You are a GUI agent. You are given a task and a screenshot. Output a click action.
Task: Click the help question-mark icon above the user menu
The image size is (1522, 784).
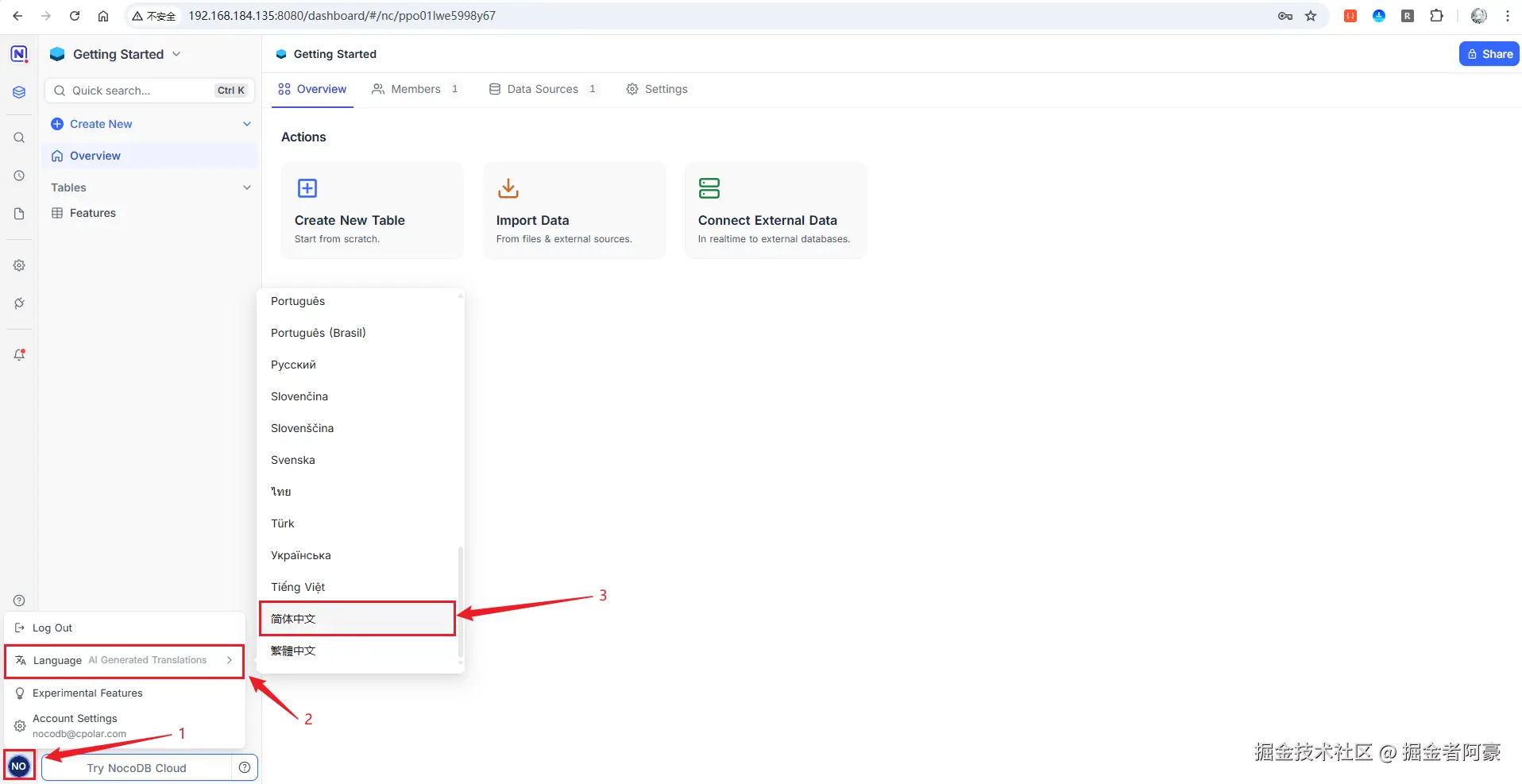(x=19, y=601)
